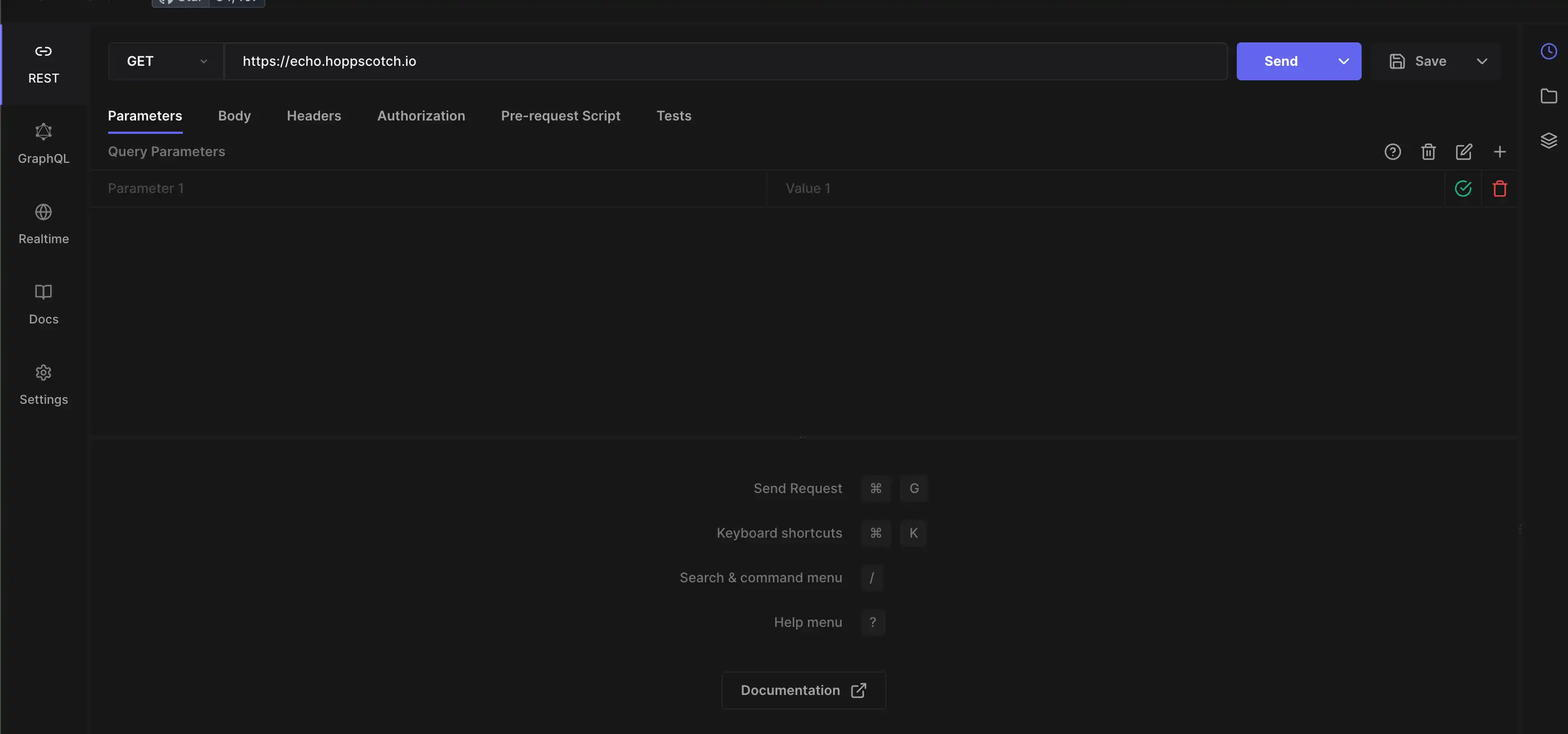
Task: Open bulk edit for parameters
Action: 1464,152
